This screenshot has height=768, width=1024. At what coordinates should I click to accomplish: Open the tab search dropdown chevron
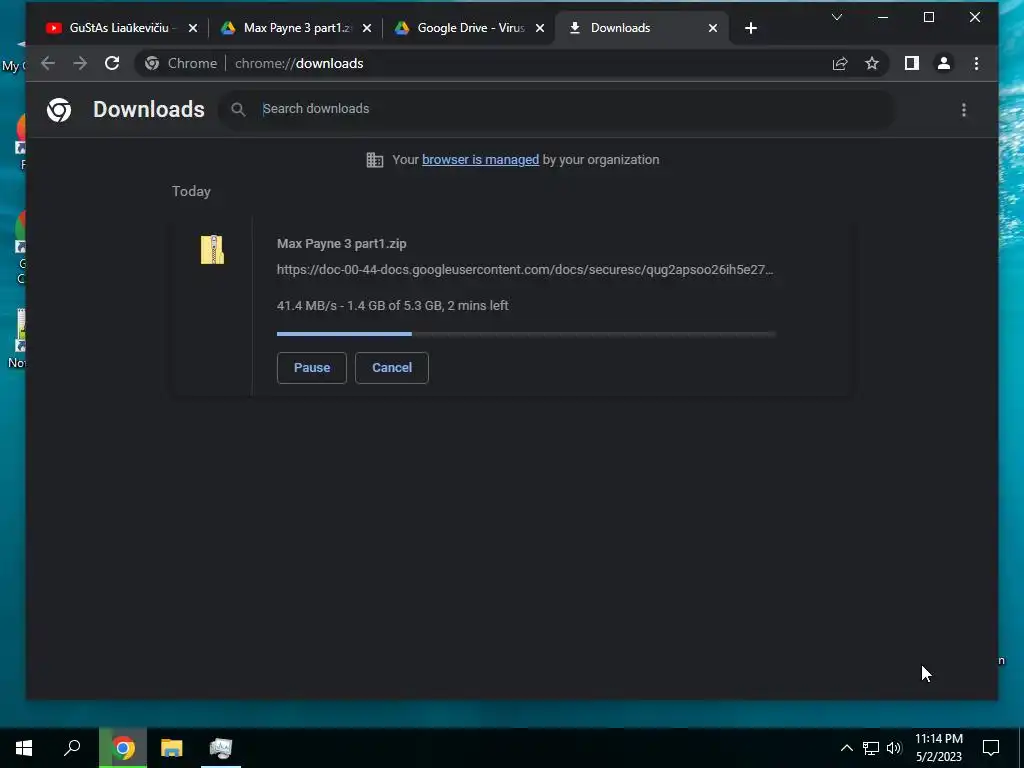click(837, 18)
